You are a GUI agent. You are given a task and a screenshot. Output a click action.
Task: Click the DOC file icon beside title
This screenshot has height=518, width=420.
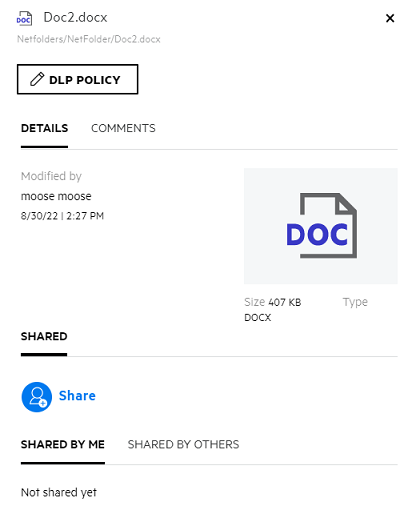24,18
